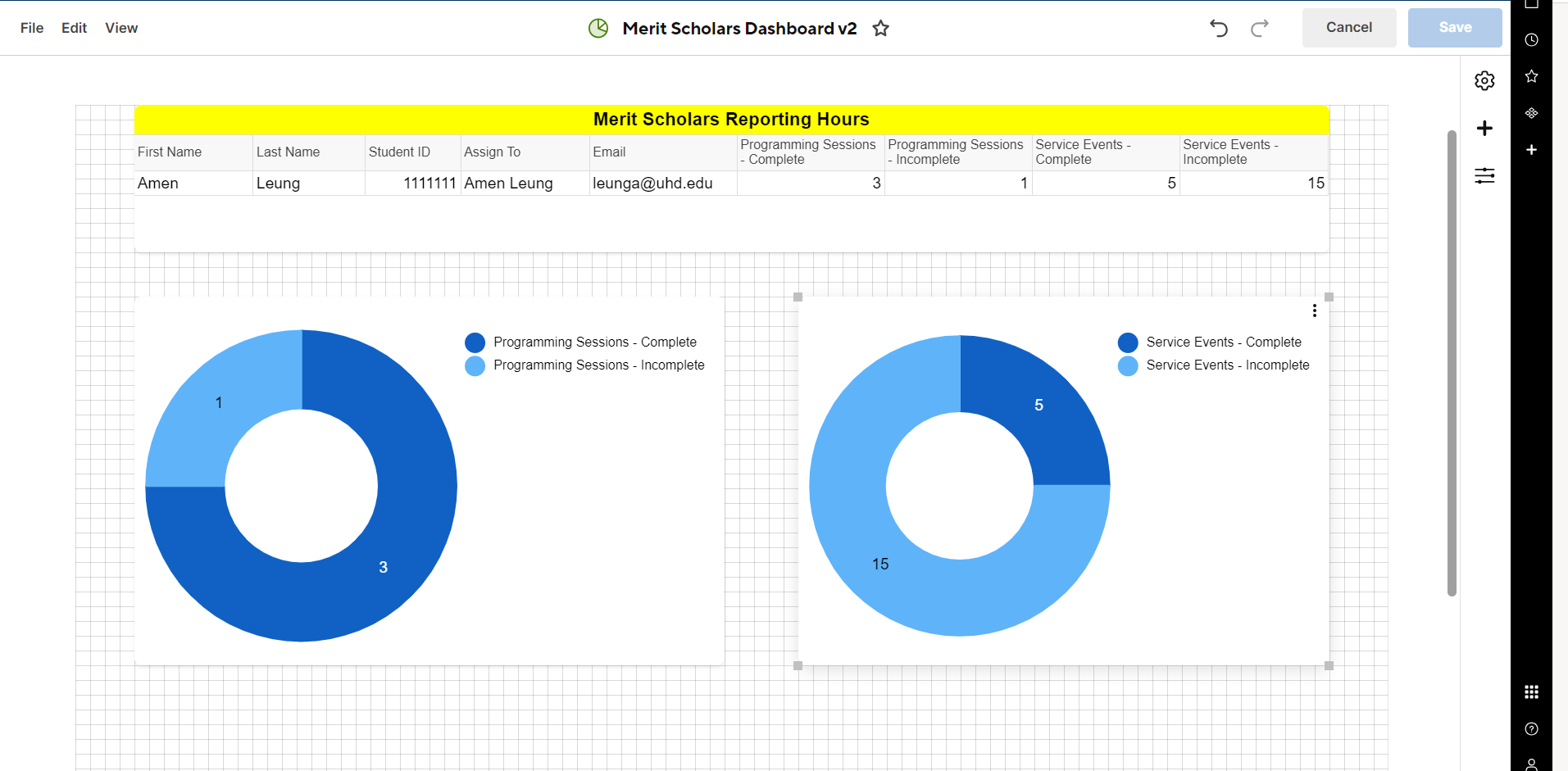Viewport: 1568px width, 771px height.
Task: Toggle Service Events - Incomplete legend entry
Action: click(x=1213, y=365)
